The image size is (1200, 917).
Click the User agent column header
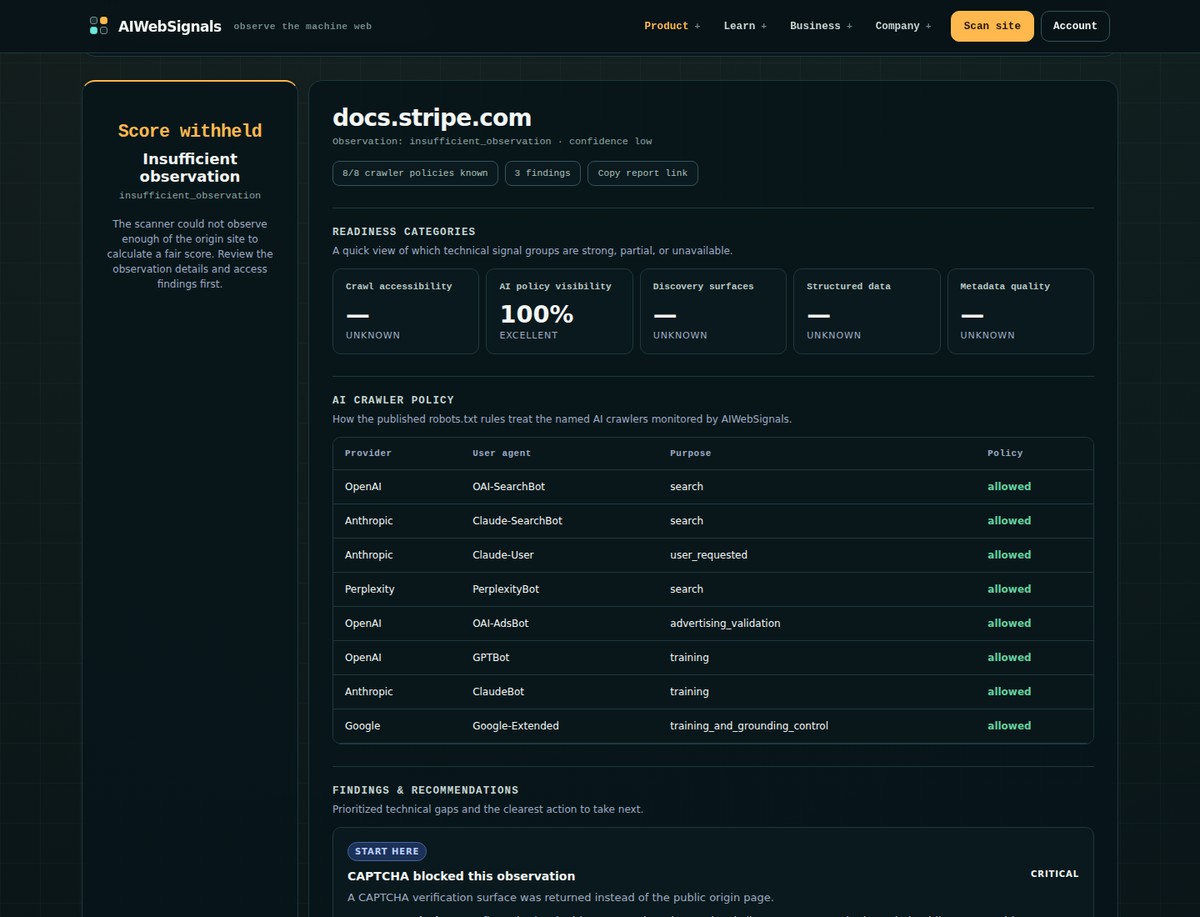pyautogui.click(x=502, y=453)
